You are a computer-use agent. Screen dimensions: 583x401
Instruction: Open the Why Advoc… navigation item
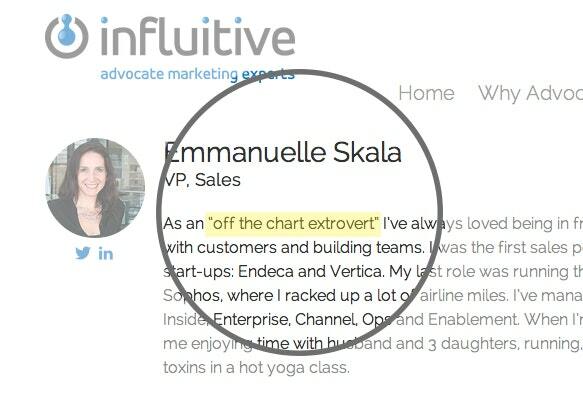531,93
